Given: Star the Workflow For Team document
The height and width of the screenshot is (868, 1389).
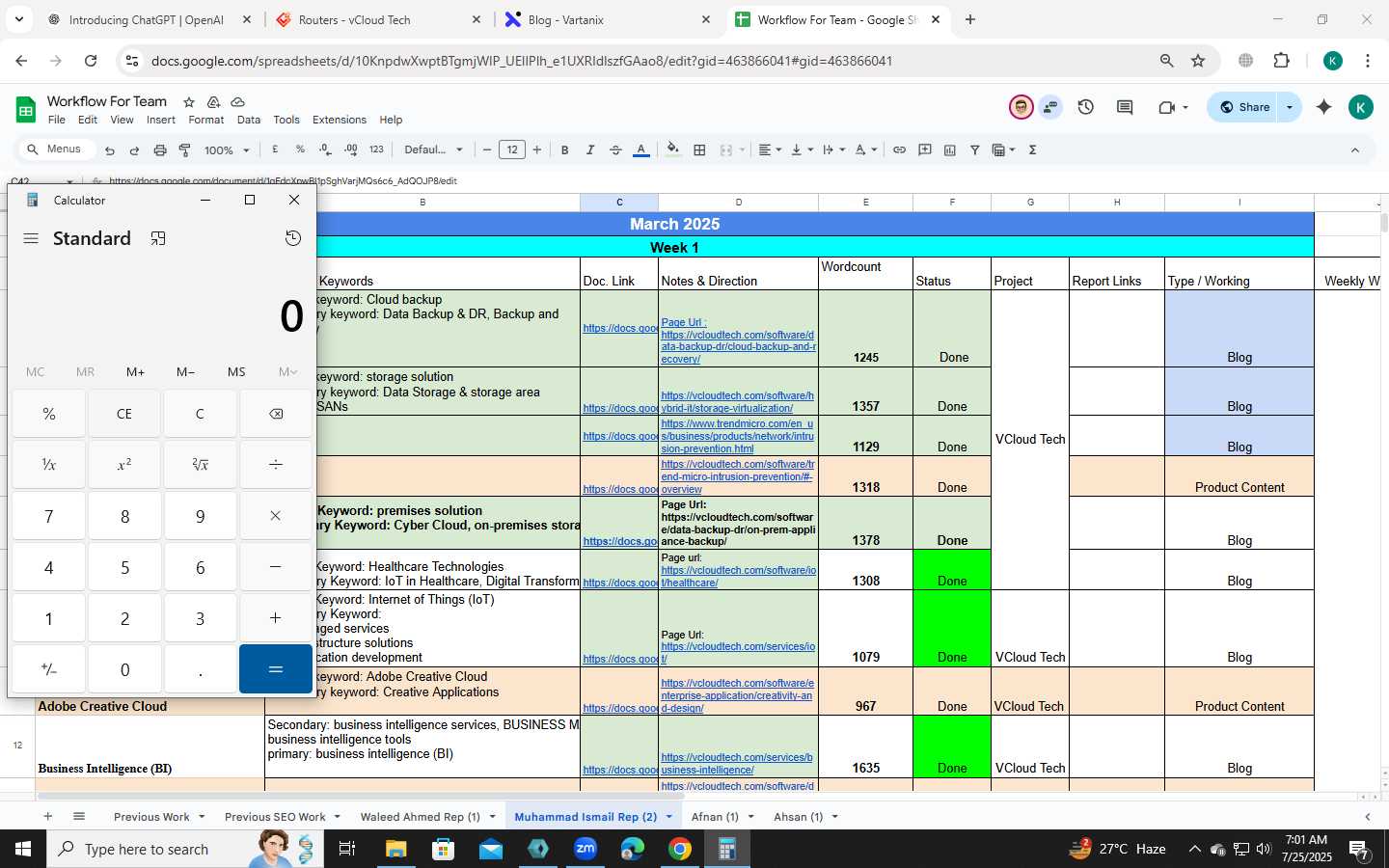Looking at the screenshot, I should point(189,101).
